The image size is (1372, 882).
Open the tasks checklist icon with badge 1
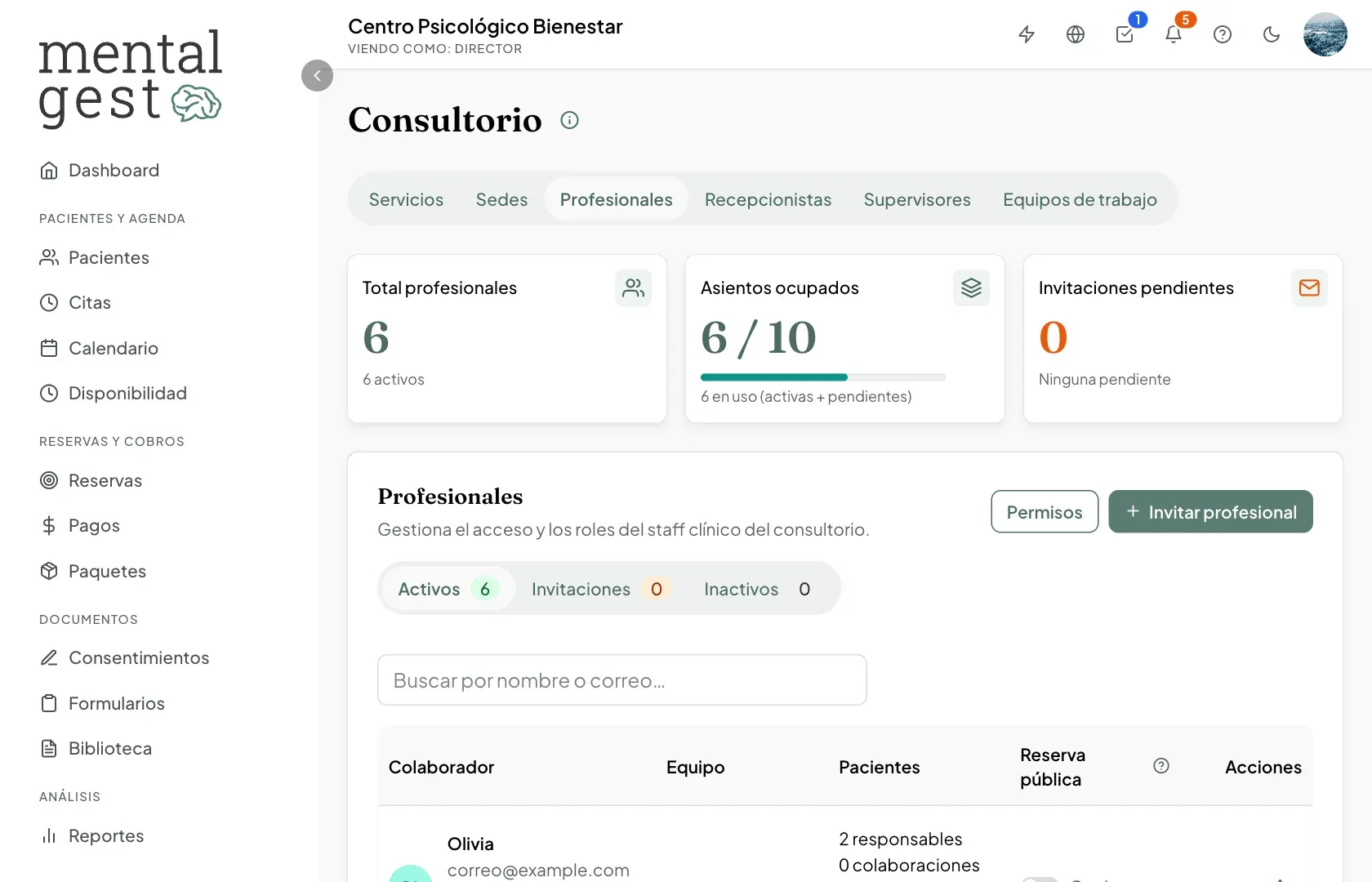(1125, 34)
